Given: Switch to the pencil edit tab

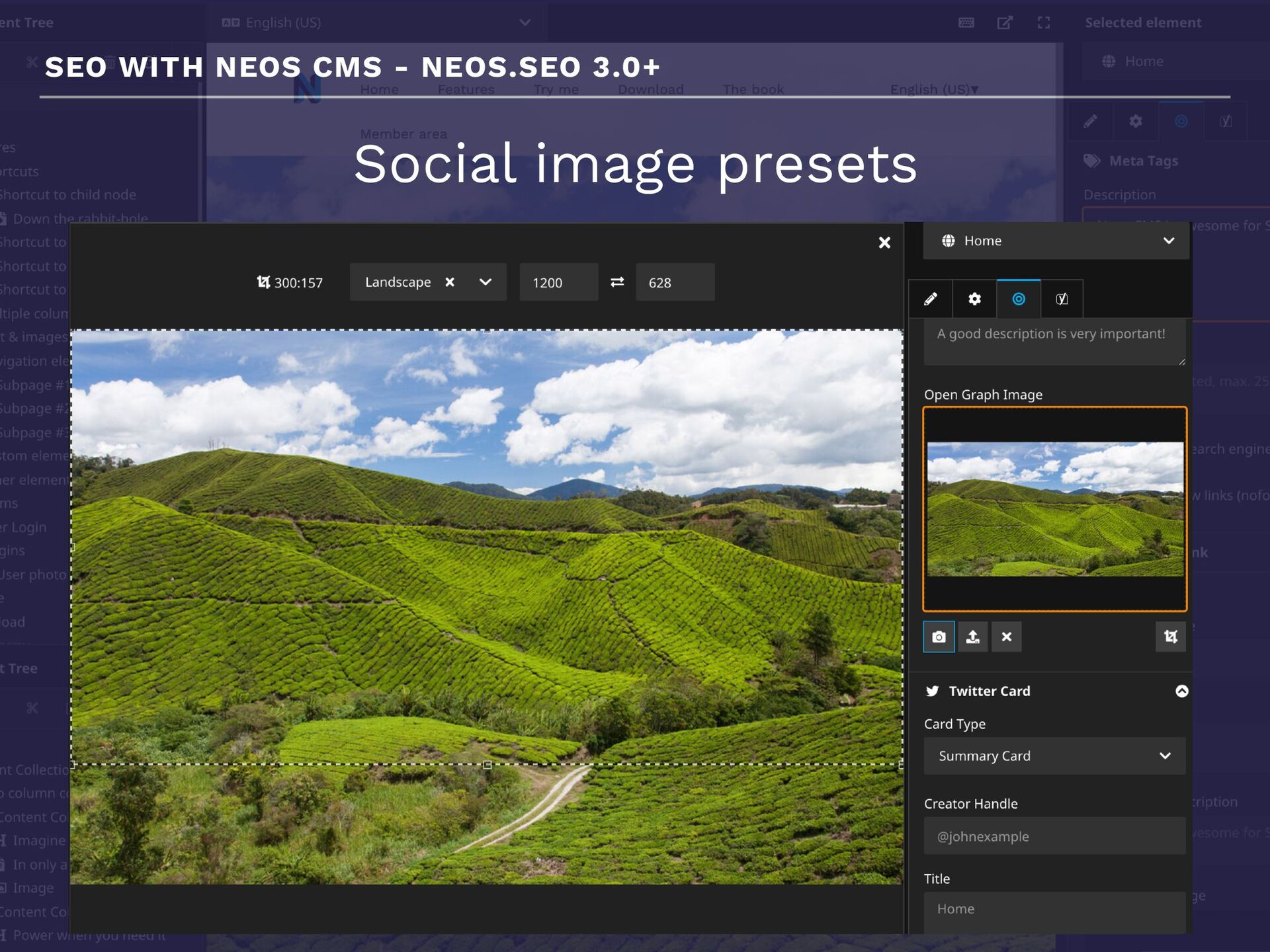Looking at the screenshot, I should tap(931, 299).
